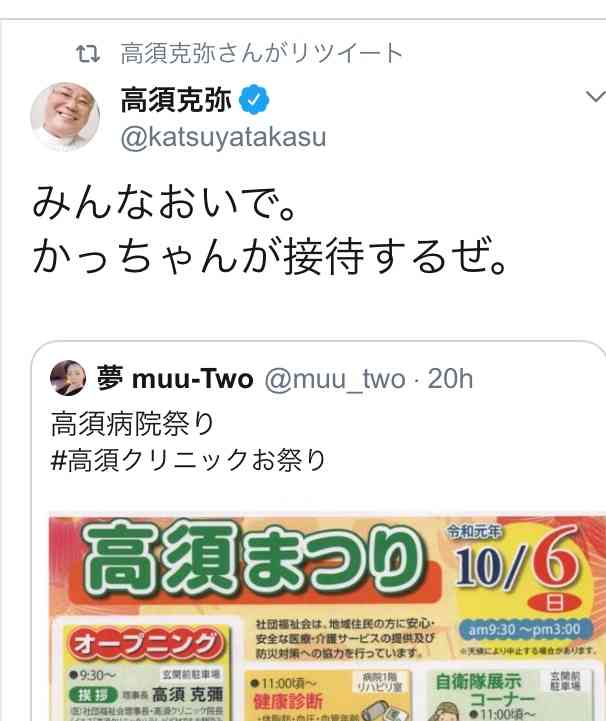The width and height of the screenshot is (606, 721).
Task: Click かっちゃんが接待するぜ。 text line
Action: click(x=270, y=255)
